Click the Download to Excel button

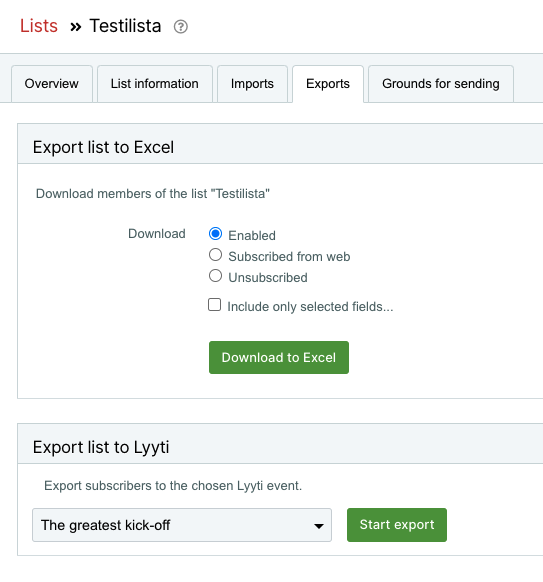point(279,357)
